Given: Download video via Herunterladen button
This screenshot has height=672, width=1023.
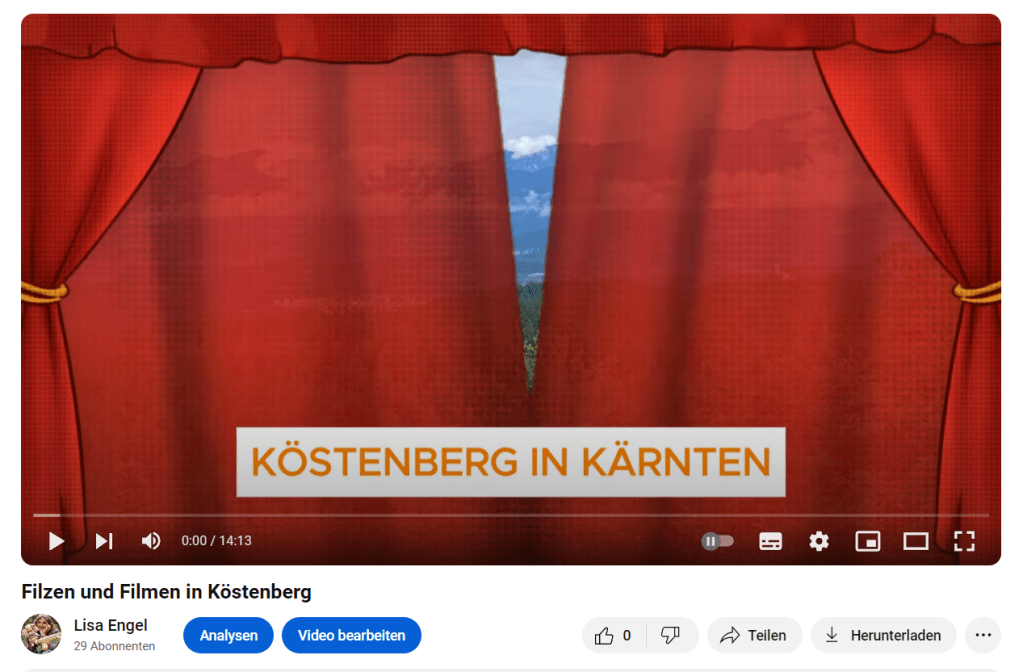Looking at the screenshot, I should [883, 635].
